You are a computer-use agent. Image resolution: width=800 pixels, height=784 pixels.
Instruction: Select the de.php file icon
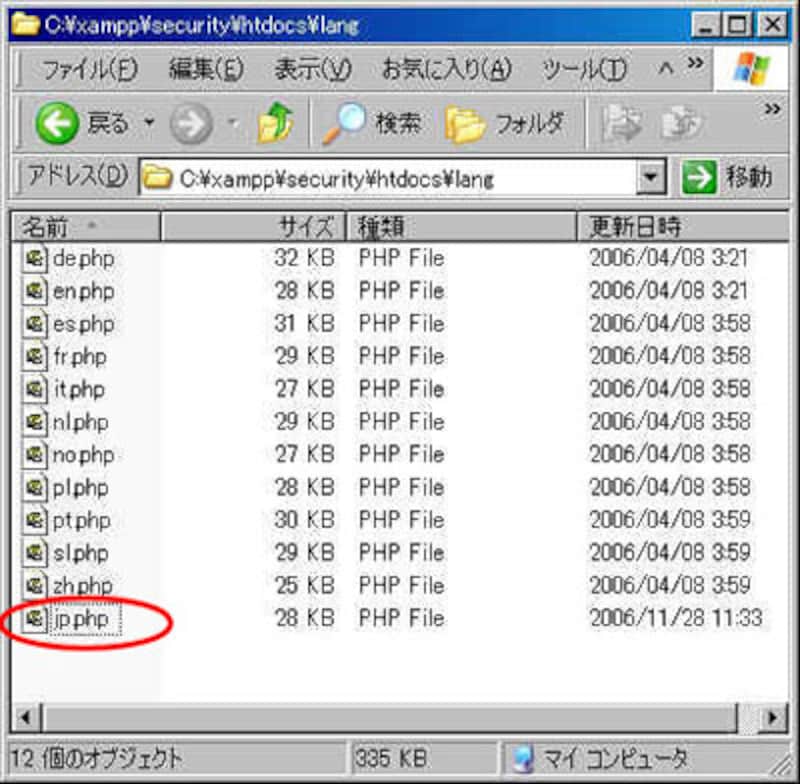[x=36, y=258]
